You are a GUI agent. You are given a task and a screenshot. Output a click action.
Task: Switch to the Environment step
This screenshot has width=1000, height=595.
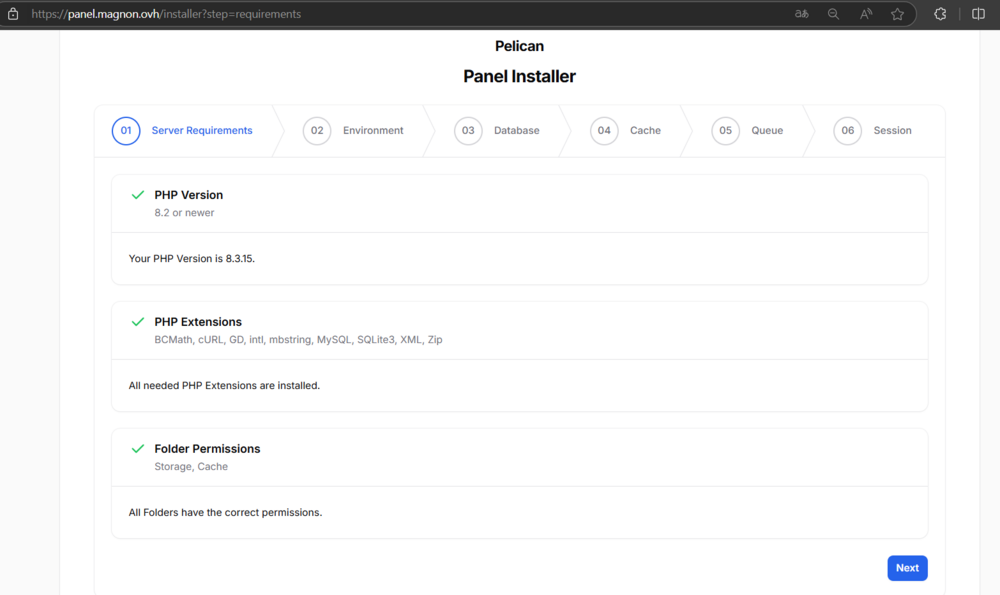point(373,130)
